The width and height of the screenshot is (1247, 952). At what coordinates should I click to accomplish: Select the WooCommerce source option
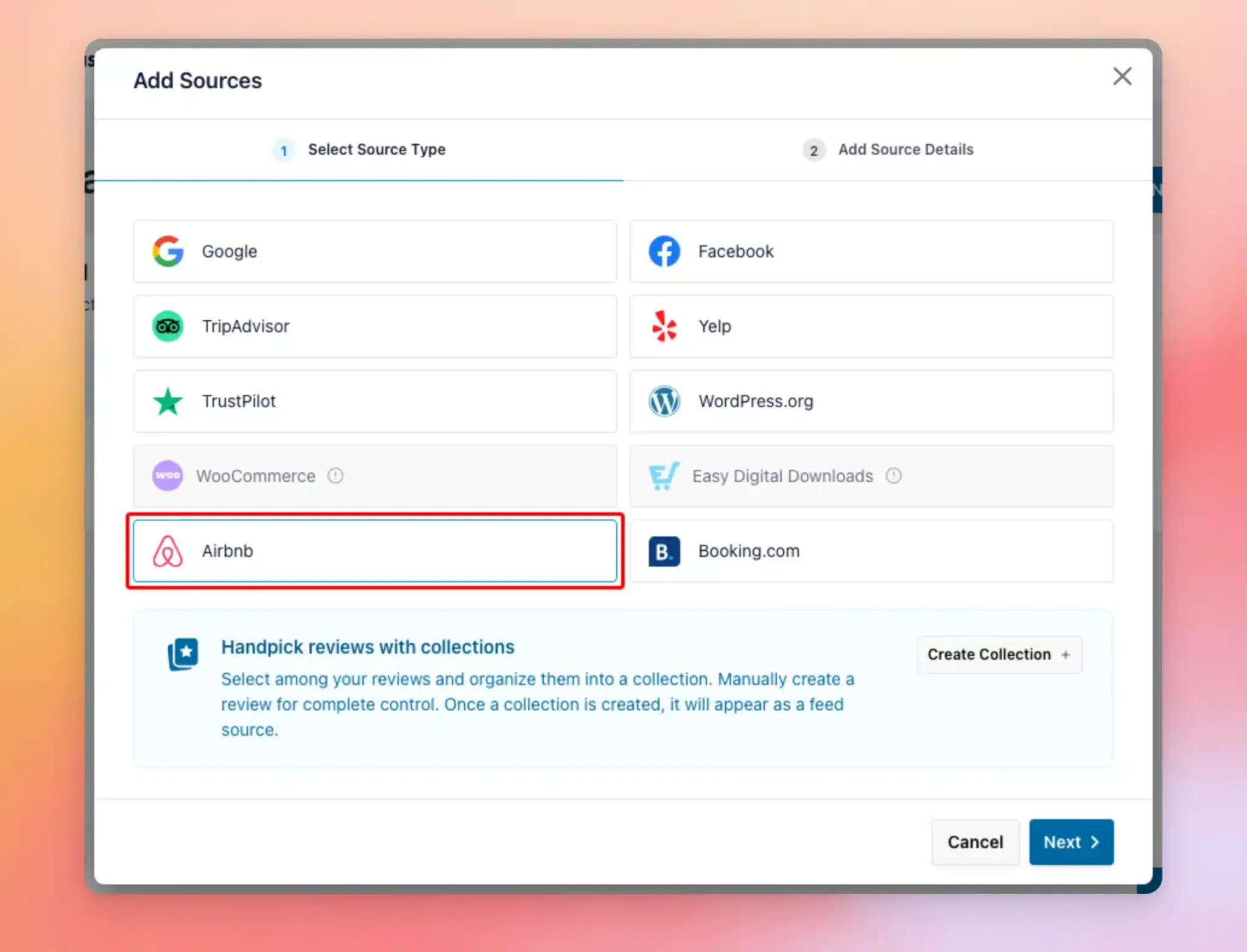(x=375, y=476)
